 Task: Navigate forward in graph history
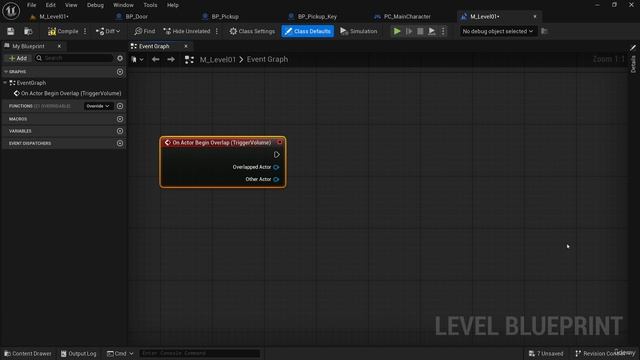pos(171,60)
